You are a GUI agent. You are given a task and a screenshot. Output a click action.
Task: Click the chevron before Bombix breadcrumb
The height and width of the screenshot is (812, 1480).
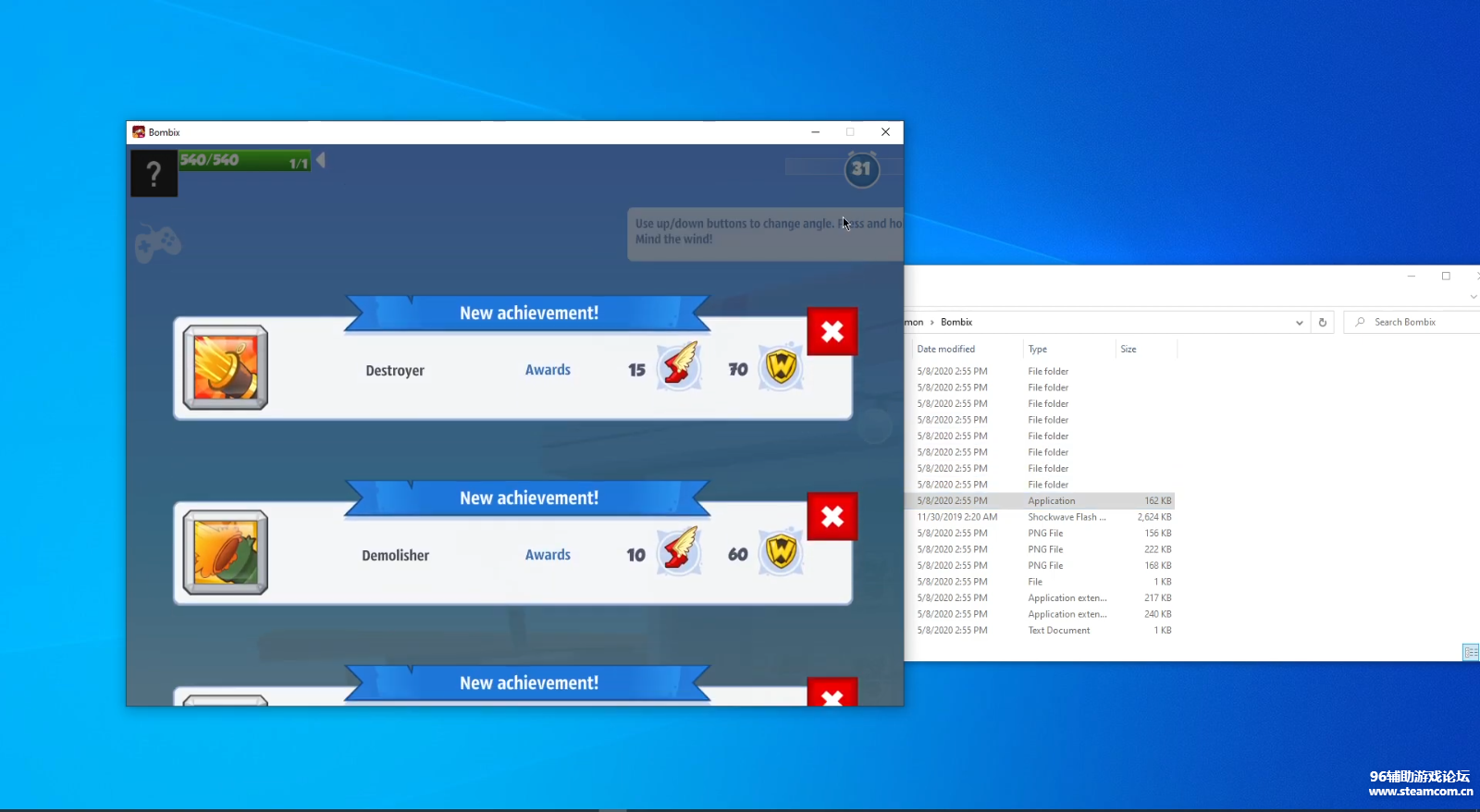931,323
